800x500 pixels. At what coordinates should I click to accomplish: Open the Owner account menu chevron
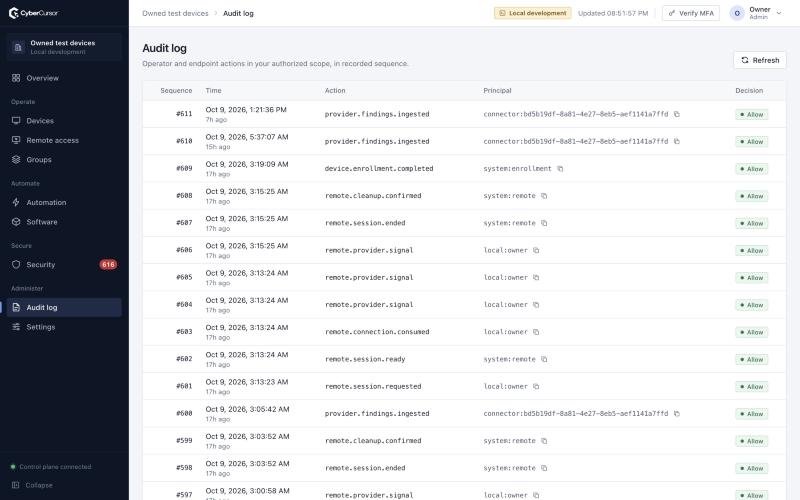coord(779,13)
